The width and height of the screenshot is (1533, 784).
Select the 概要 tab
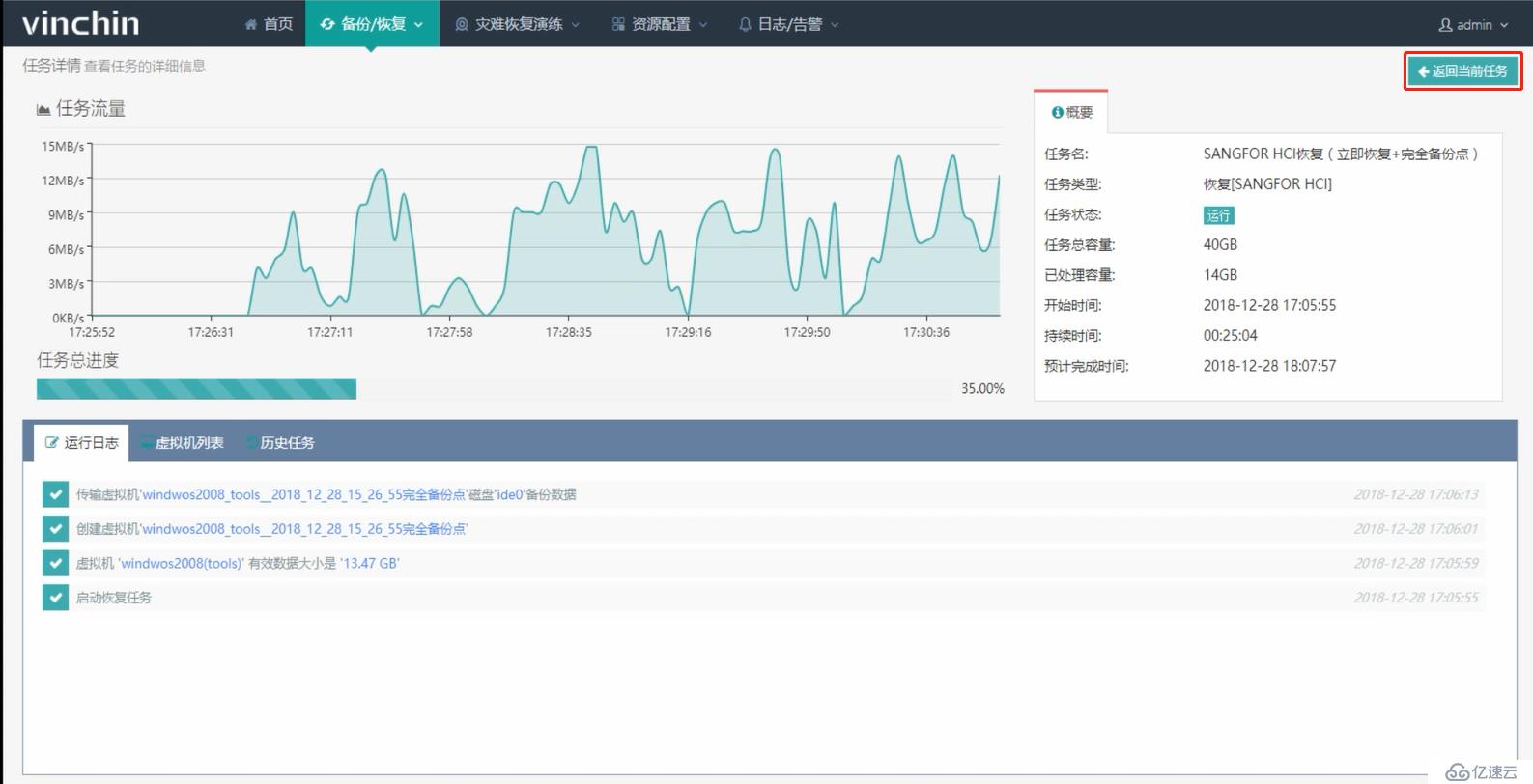[x=1071, y=112]
